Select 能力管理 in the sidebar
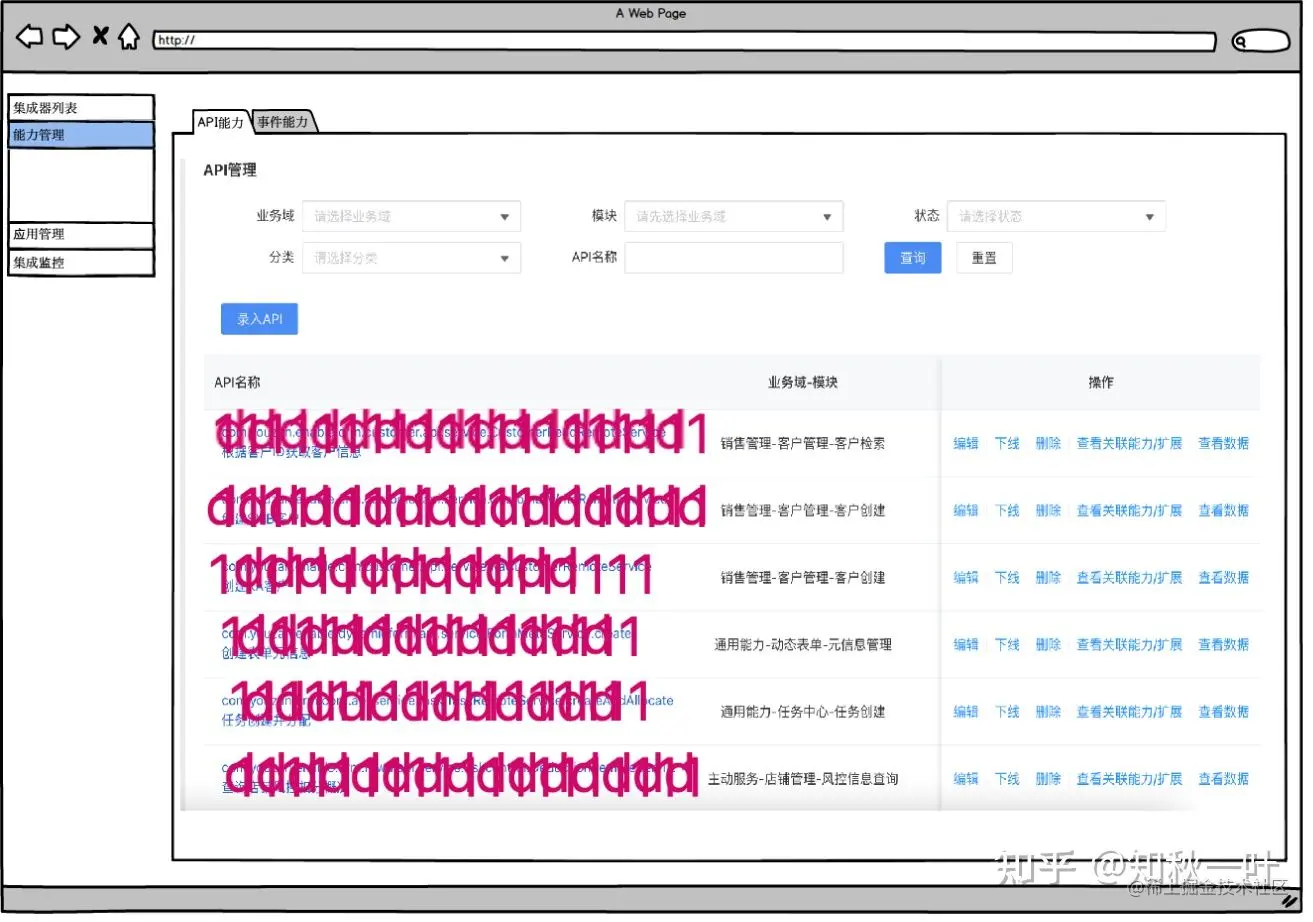1313x922 pixels. [81, 135]
